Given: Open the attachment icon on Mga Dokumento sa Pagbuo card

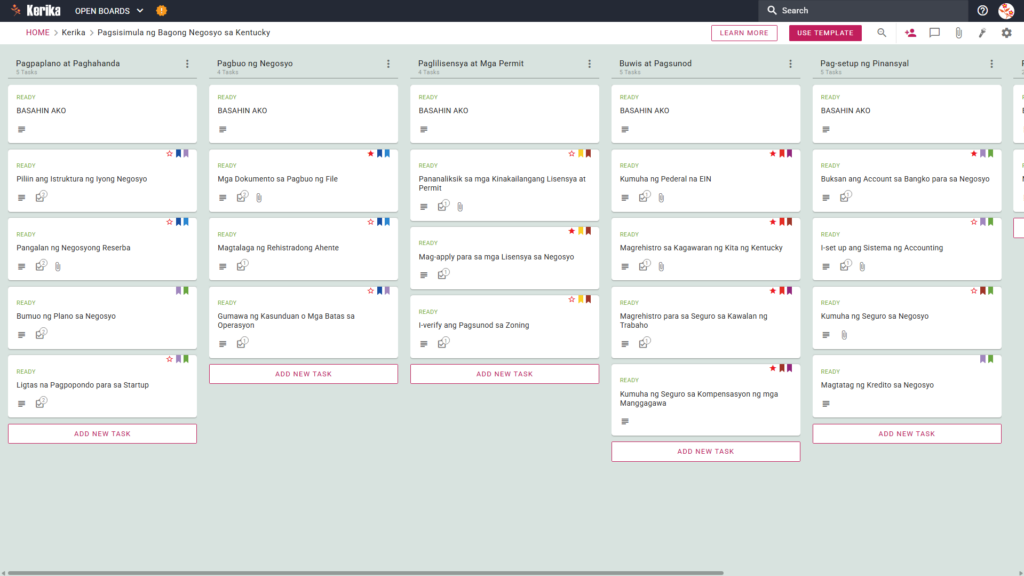Looking at the screenshot, I should (x=259, y=197).
